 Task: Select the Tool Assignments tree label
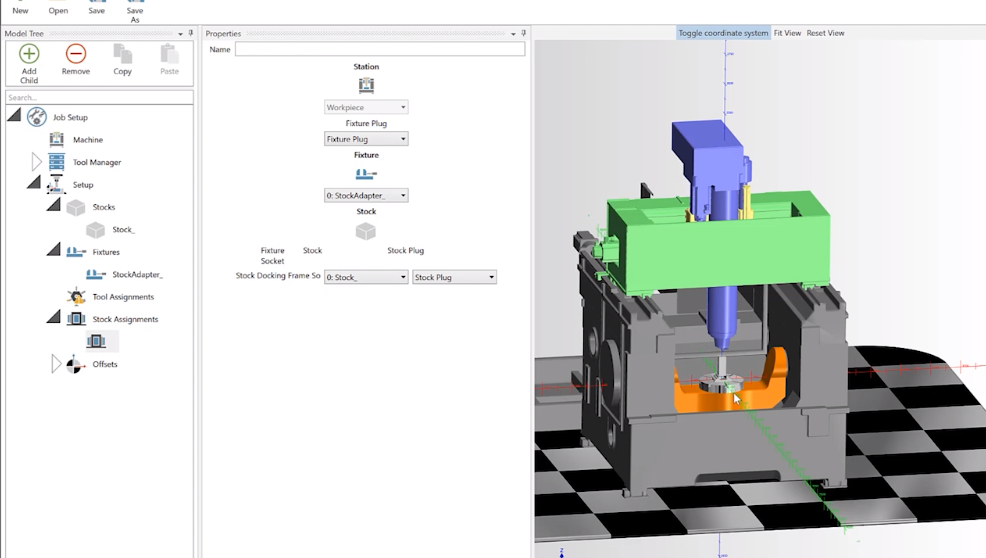123,297
